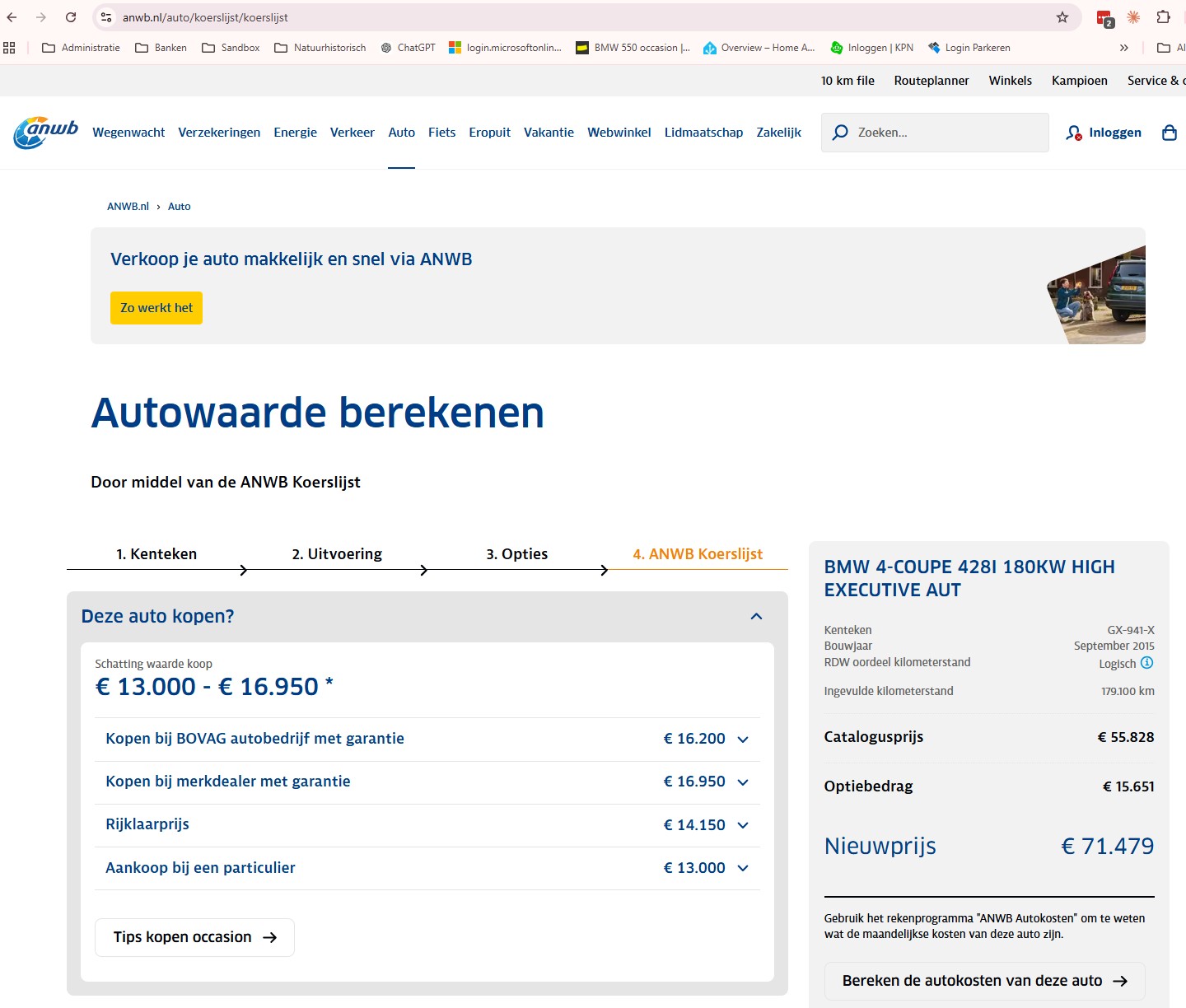
Task: Open site information icon in address bar
Action: point(105,17)
